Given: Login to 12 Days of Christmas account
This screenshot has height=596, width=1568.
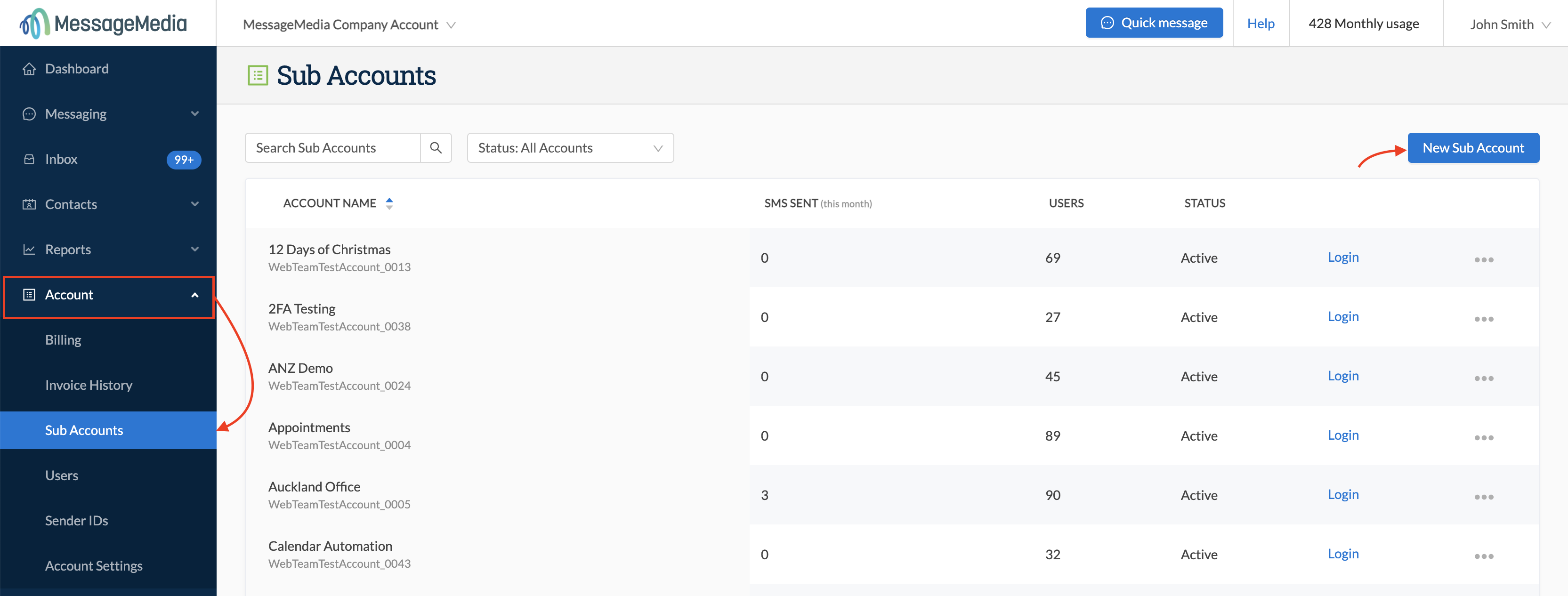Looking at the screenshot, I should pos(1343,257).
